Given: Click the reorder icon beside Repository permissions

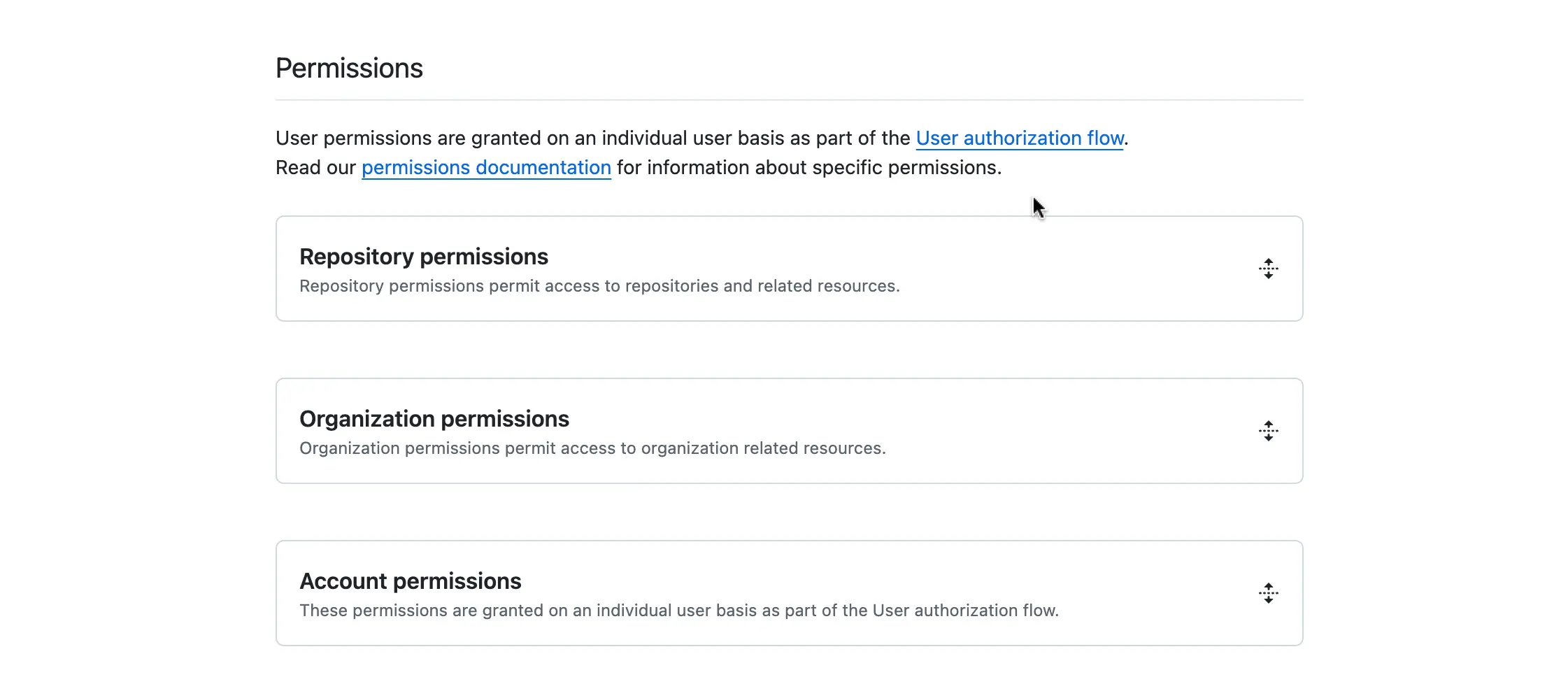Looking at the screenshot, I should (x=1269, y=269).
